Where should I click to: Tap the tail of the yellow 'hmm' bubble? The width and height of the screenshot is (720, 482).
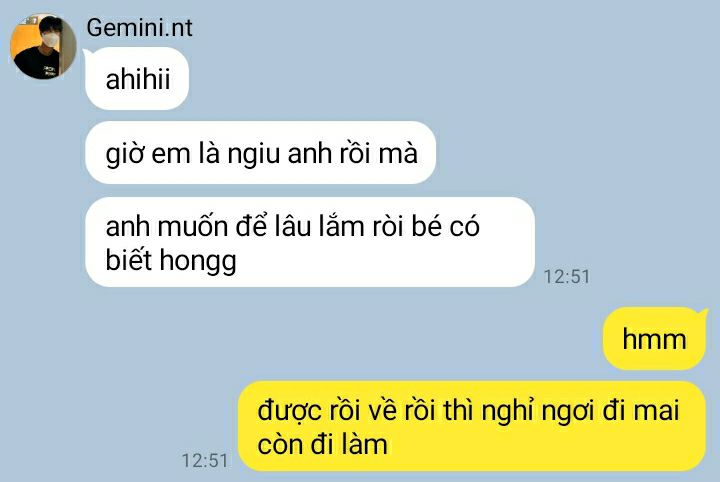[703, 314]
